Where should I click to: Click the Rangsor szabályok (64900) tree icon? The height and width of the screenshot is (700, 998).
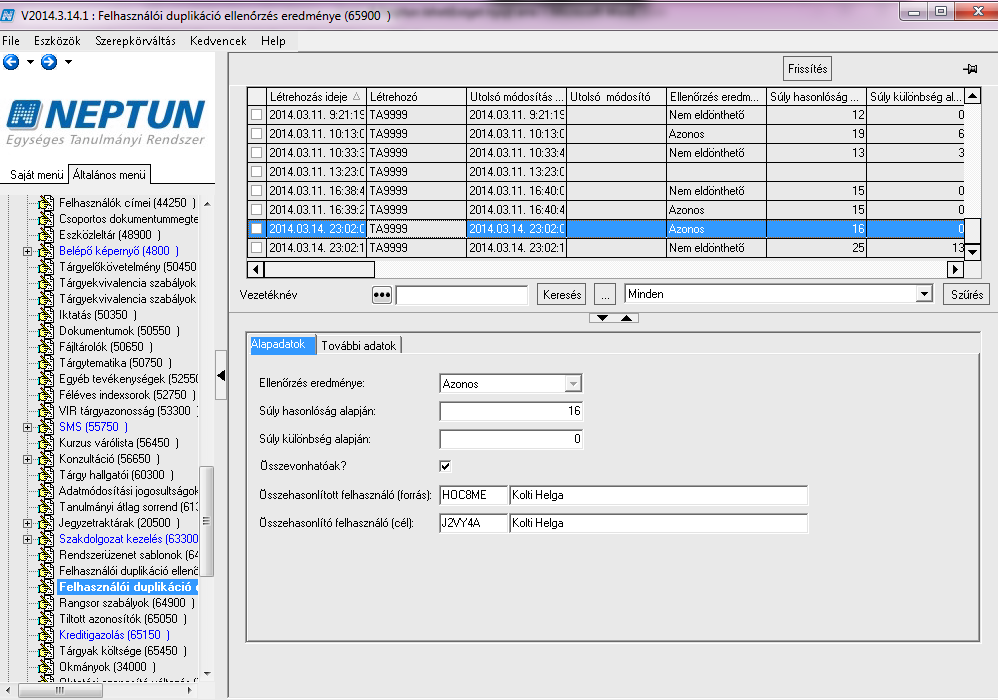pos(46,603)
